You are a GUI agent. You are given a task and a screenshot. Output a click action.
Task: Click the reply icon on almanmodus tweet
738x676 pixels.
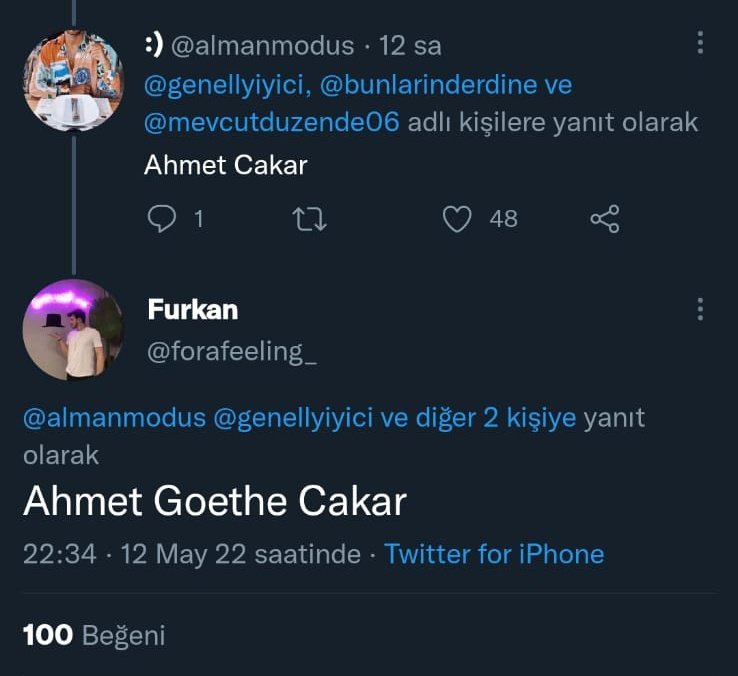161,218
